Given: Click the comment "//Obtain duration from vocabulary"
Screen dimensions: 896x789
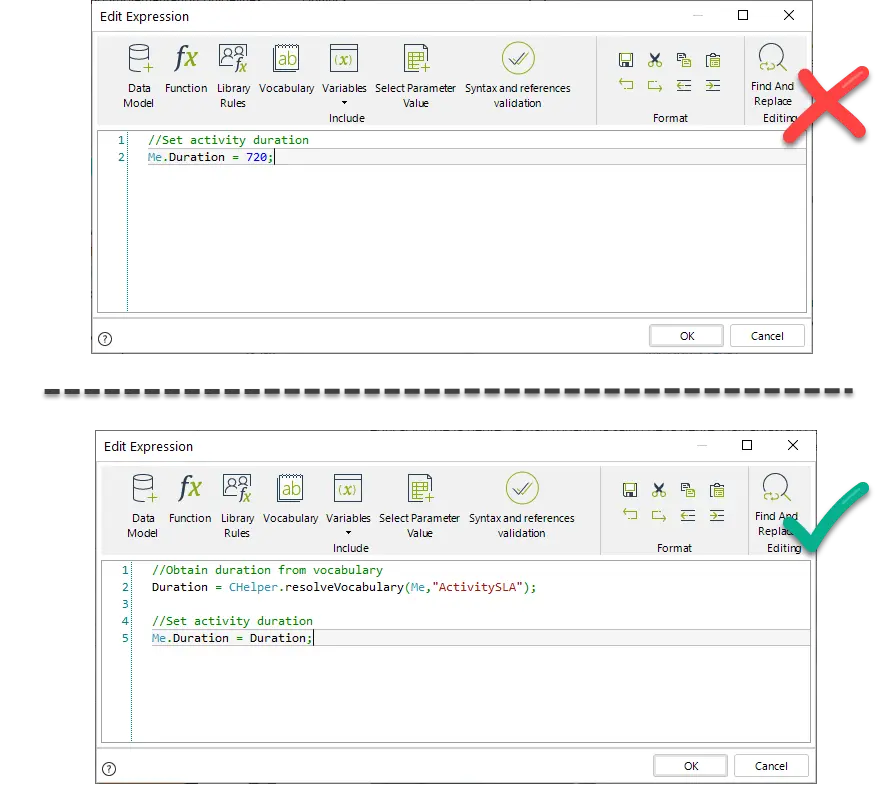Looking at the screenshot, I should [267, 570].
